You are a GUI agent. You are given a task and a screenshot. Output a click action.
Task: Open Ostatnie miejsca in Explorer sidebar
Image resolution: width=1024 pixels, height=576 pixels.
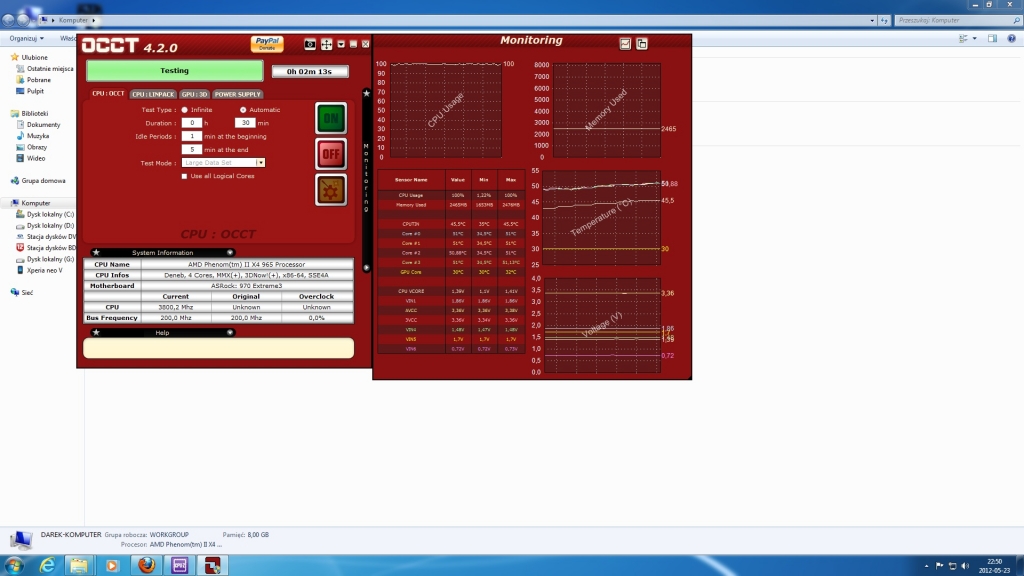pyautogui.click(x=50, y=69)
